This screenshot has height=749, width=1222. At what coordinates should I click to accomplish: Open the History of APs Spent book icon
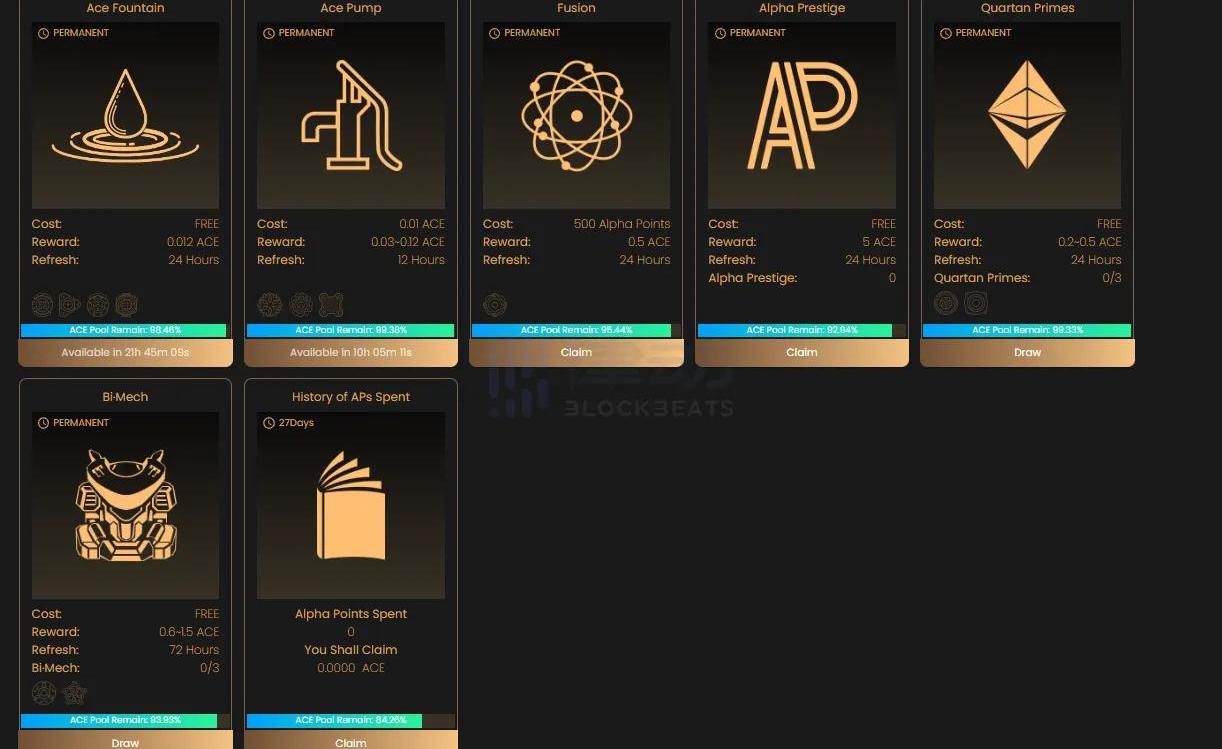point(351,505)
